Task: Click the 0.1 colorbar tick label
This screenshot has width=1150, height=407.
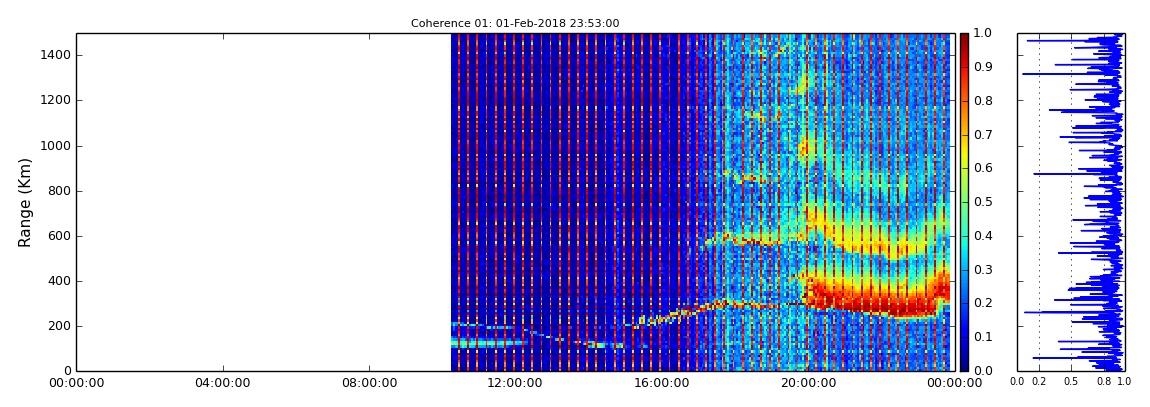Action: (981, 337)
